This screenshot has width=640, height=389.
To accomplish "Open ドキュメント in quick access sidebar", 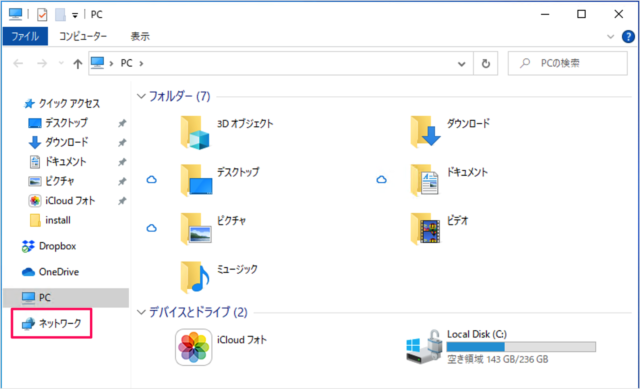I will (x=58, y=162).
